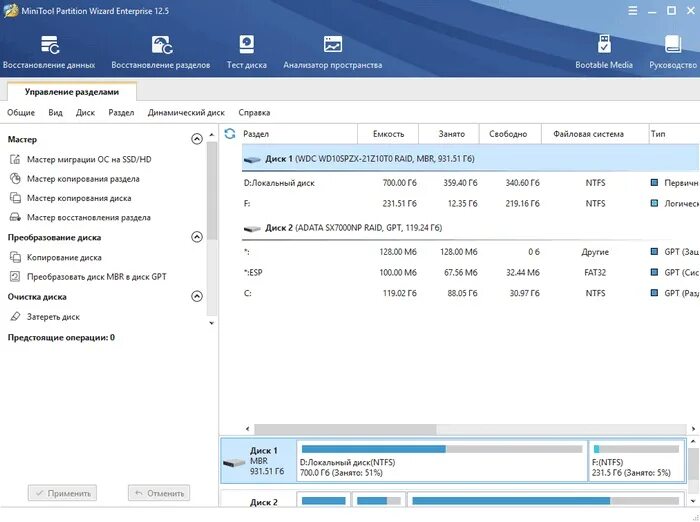The height and width of the screenshot is (522, 700).
Task: Open the Справка menu
Action: point(254,113)
